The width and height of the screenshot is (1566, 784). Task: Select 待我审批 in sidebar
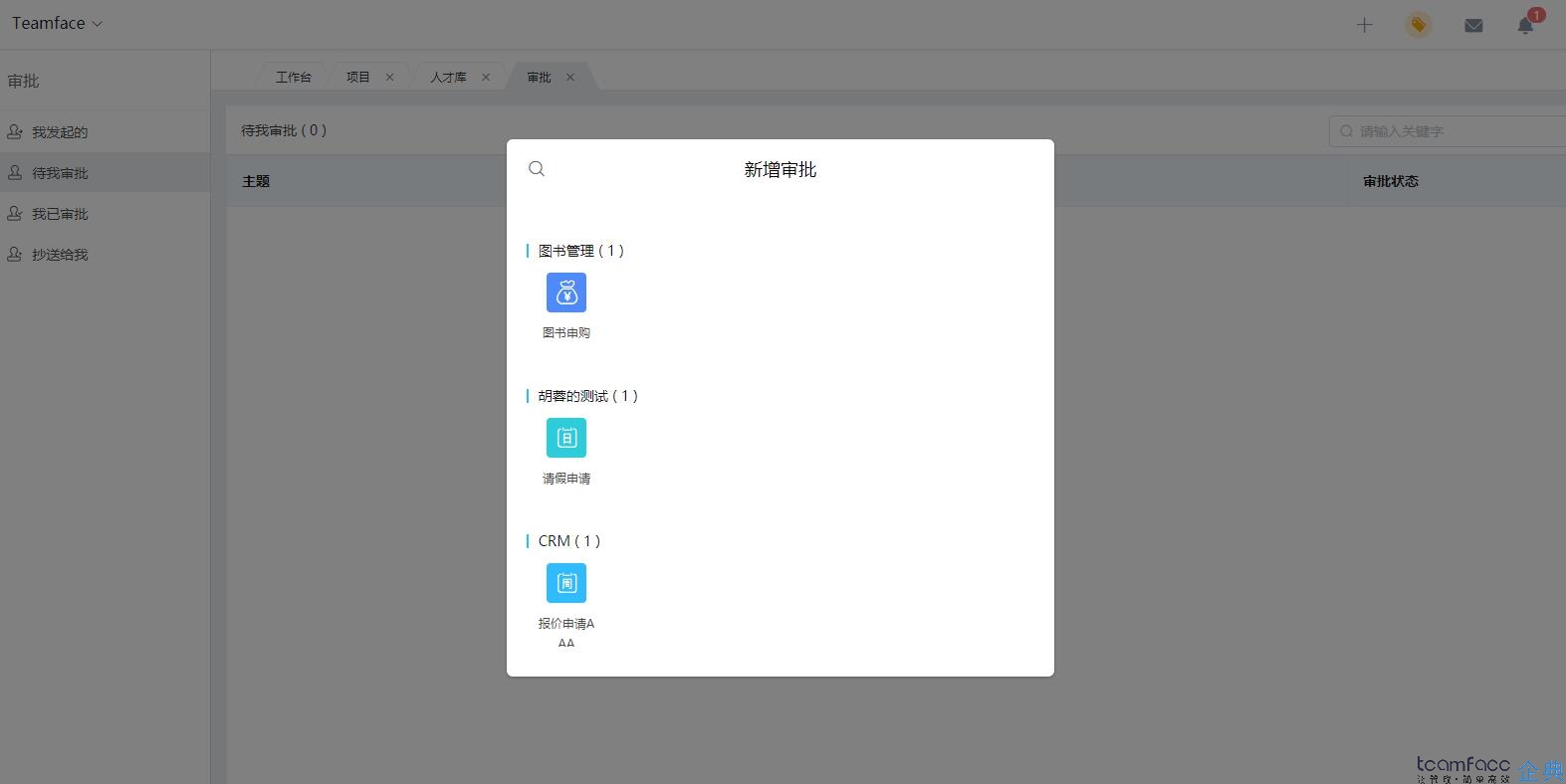(x=105, y=172)
